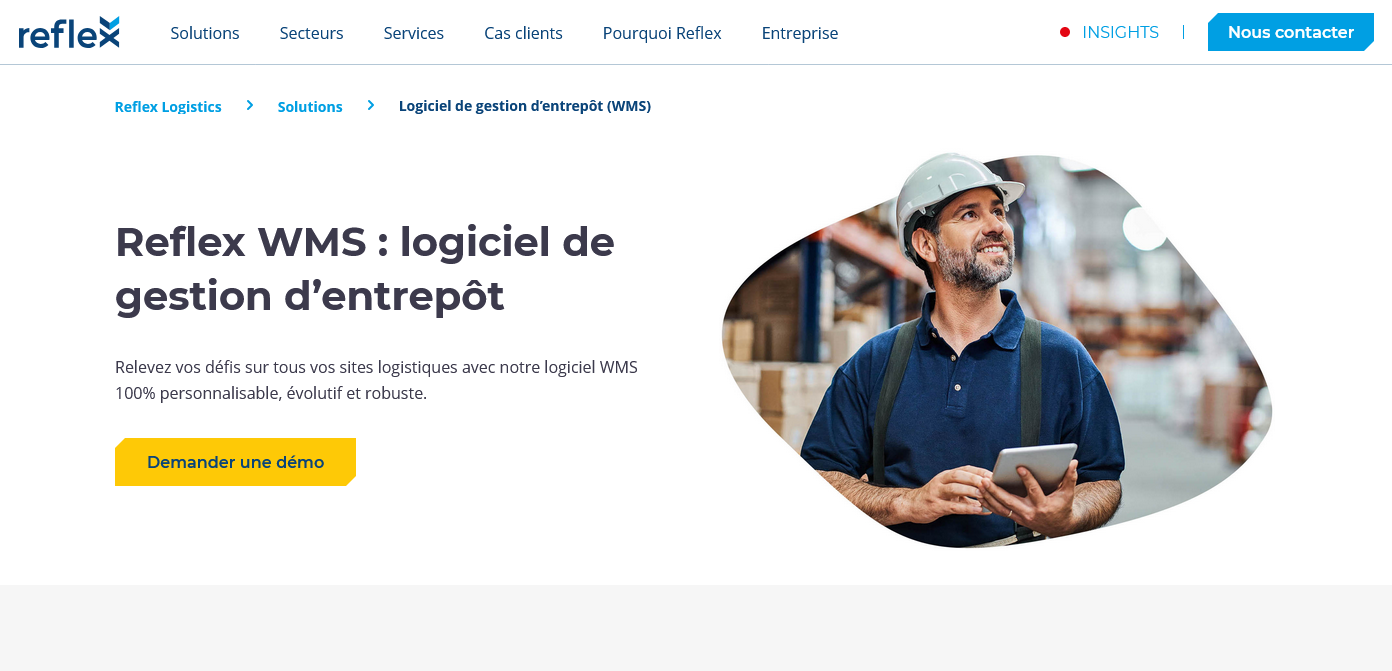The image size is (1392, 671).
Task: Click the Logiciel de gestion d'entrepôt breadcrumb
Action: (525, 106)
